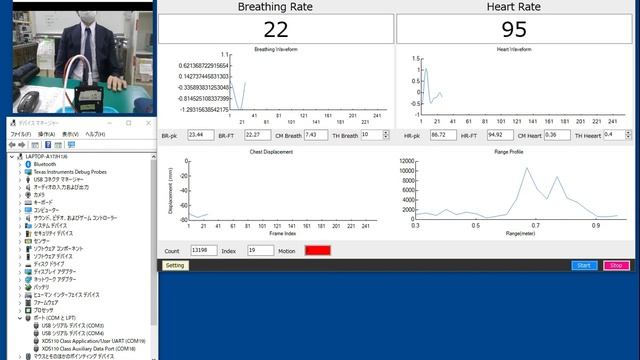This screenshot has height=360, width=640.
Task: Click the CM Heart value field
Action: point(557,135)
